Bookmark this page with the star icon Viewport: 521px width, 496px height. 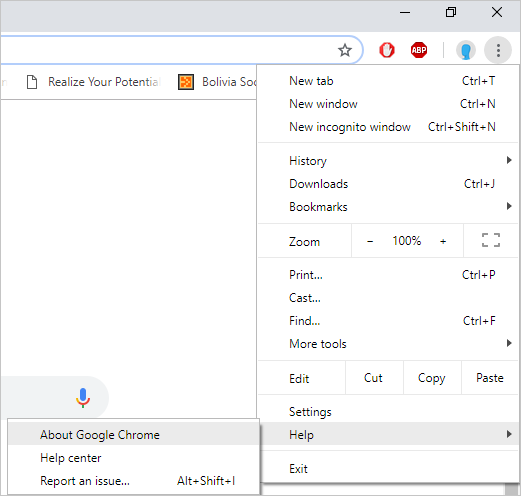[345, 50]
